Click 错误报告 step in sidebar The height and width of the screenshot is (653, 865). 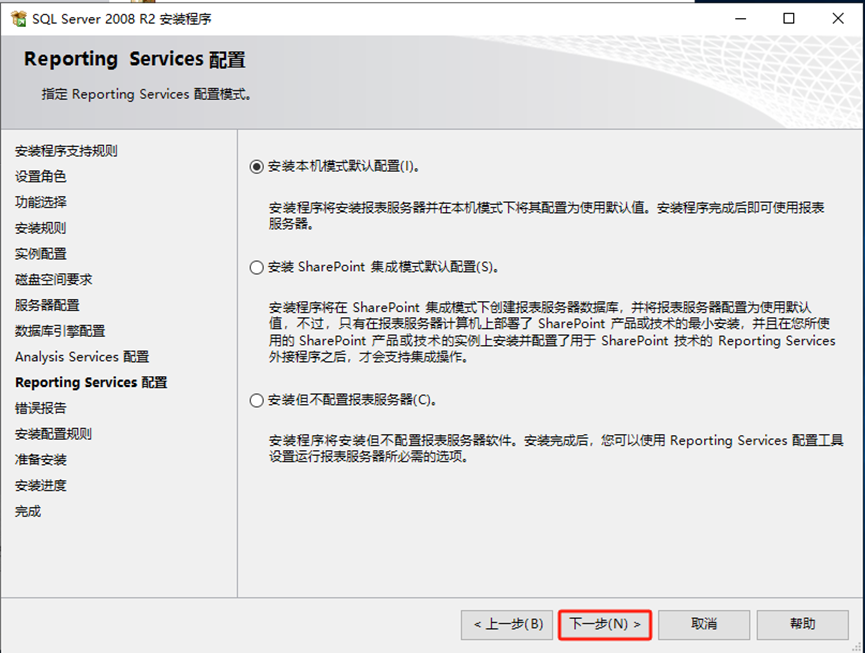(41, 408)
